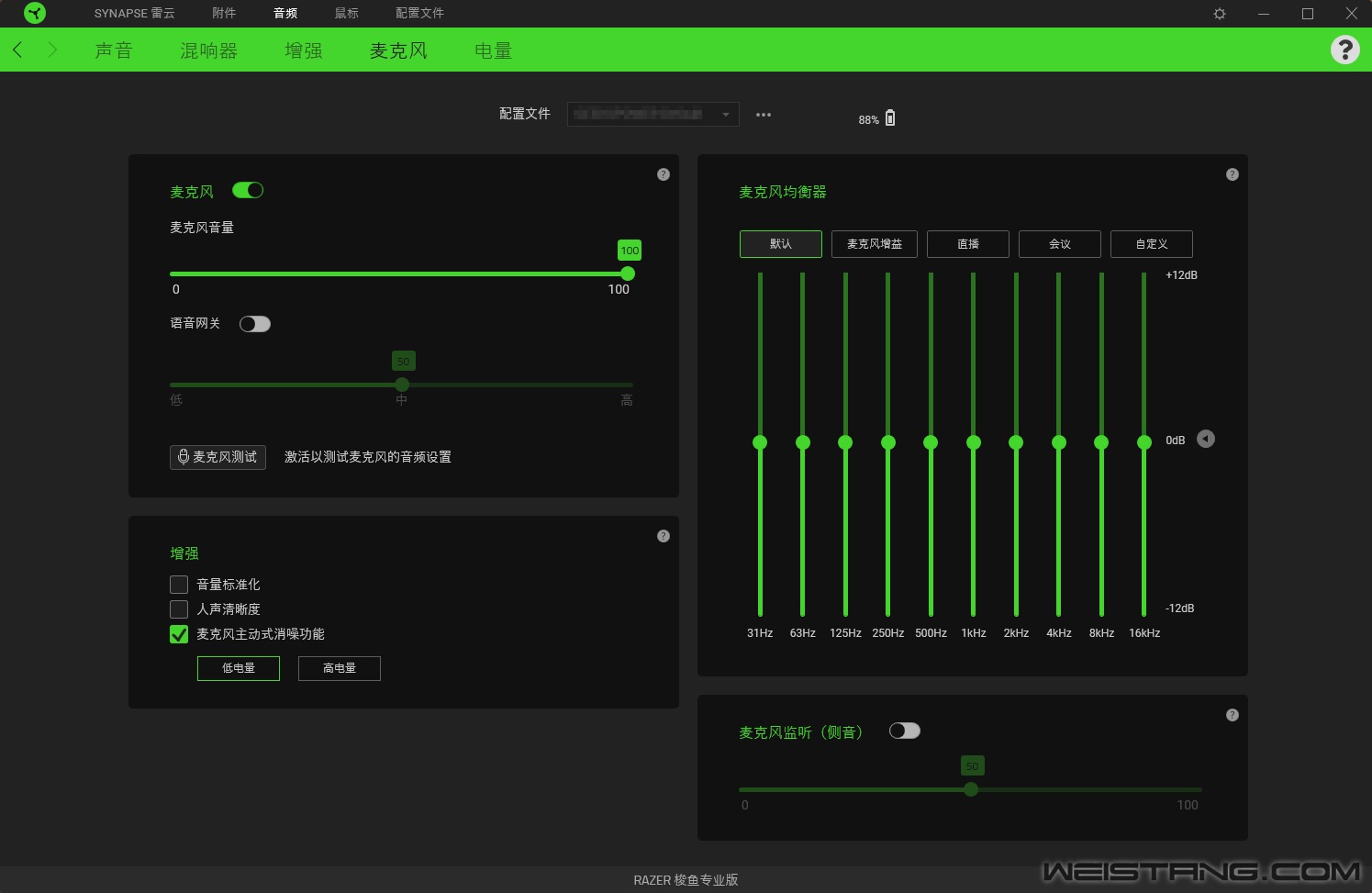This screenshot has height=893, width=1372.
Task: Open Synapse settings via the gear icon
Action: point(1219,14)
